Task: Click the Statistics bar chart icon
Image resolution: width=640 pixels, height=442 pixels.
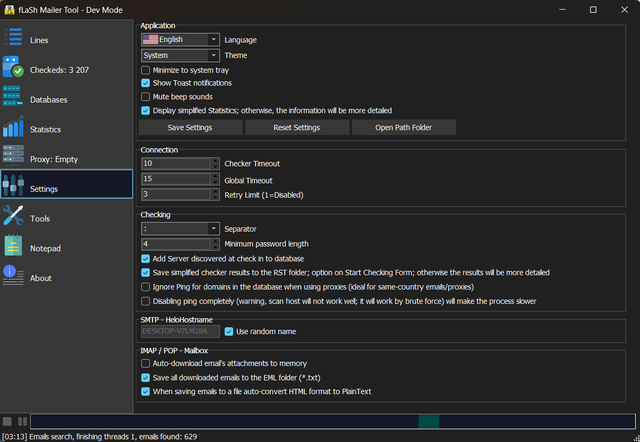Action: click(13, 126)
